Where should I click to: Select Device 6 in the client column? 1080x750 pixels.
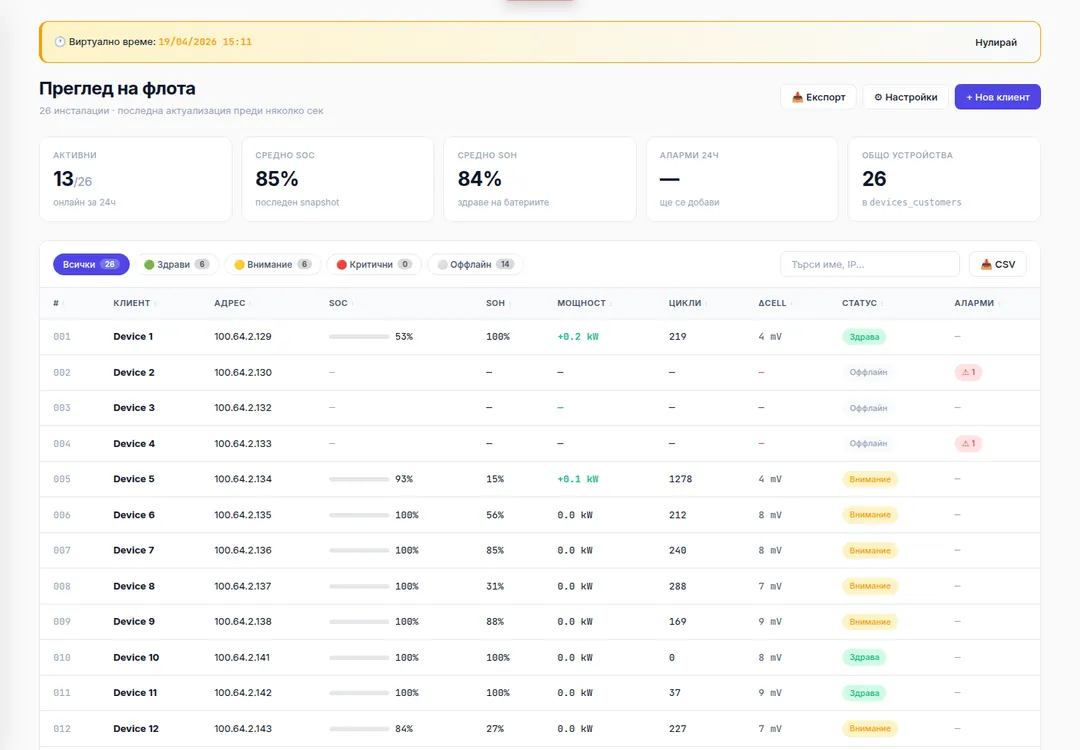[134, 515]
